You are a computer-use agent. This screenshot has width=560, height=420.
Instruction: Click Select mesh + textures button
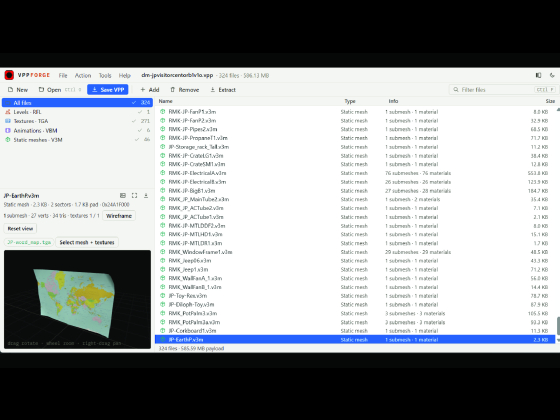point(87,242)
